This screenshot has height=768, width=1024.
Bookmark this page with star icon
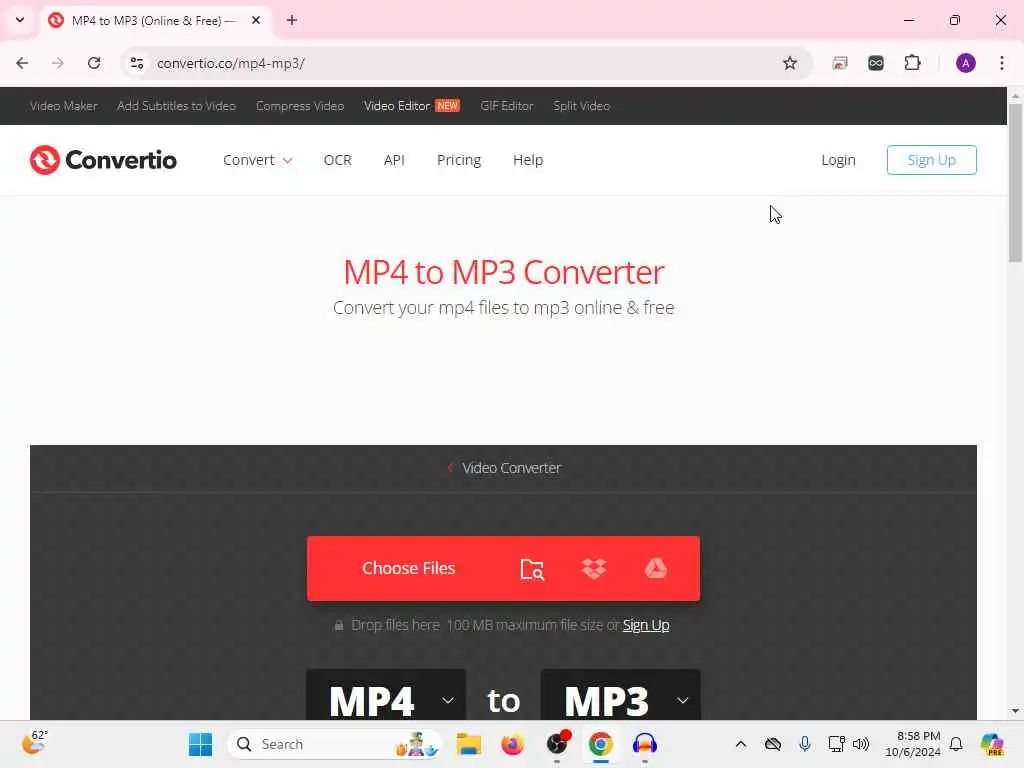[790, 63]
